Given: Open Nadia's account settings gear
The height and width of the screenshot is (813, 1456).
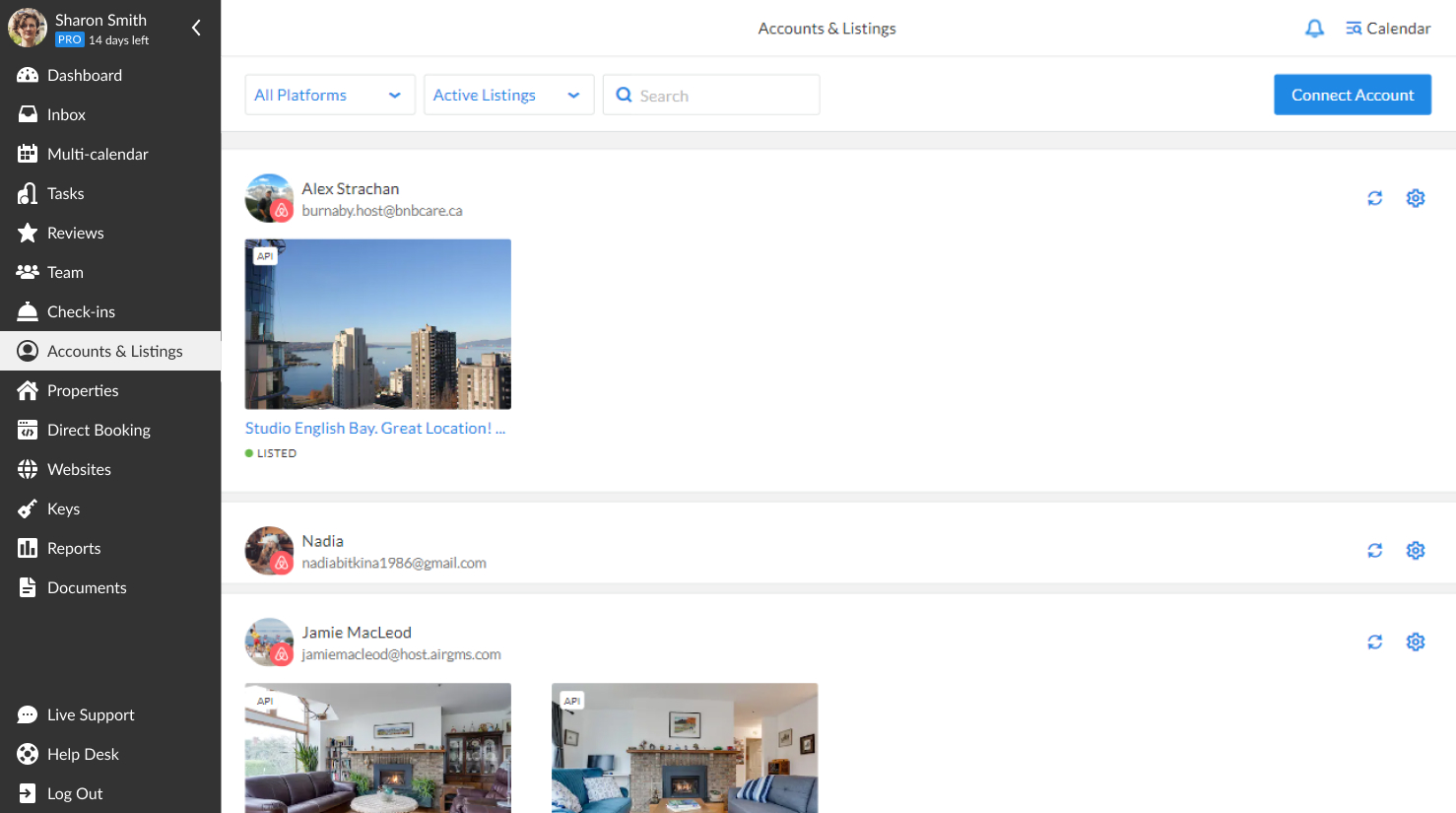Looking at the screenshot, I should (x=1416, y=550).
